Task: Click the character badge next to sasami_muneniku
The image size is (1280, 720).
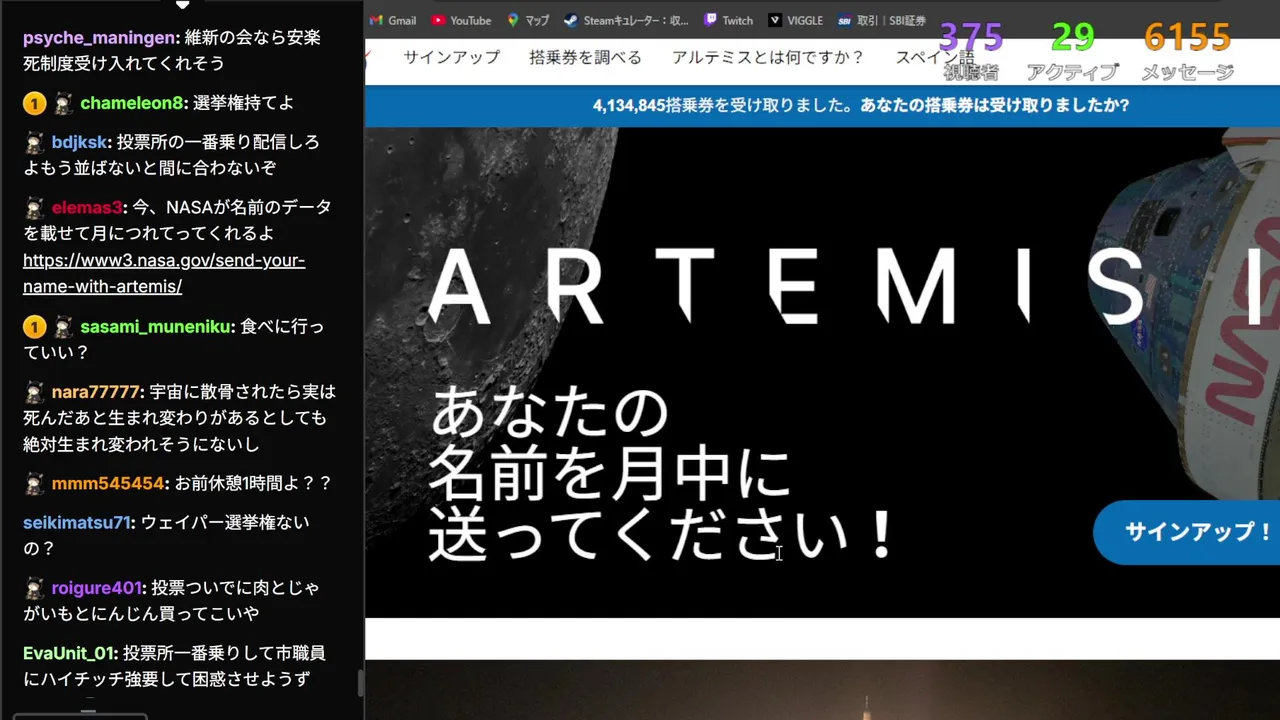Action: pyautogui.click(x=63, y=327)
